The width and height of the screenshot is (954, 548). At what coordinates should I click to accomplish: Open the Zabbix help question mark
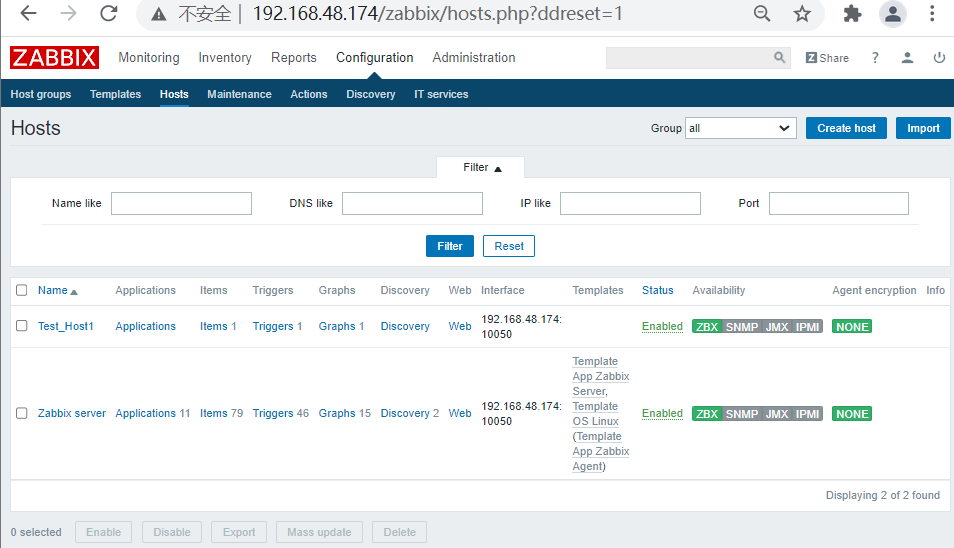click(875, 58)
